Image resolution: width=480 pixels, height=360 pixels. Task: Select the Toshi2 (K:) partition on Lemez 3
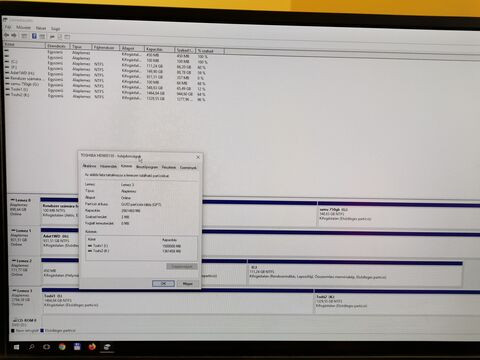coord(397,303)
